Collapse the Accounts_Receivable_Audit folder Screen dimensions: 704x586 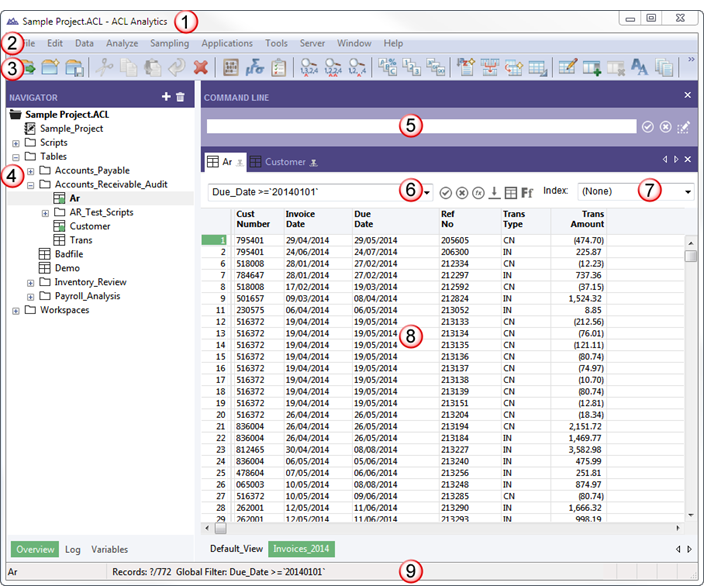30,185
